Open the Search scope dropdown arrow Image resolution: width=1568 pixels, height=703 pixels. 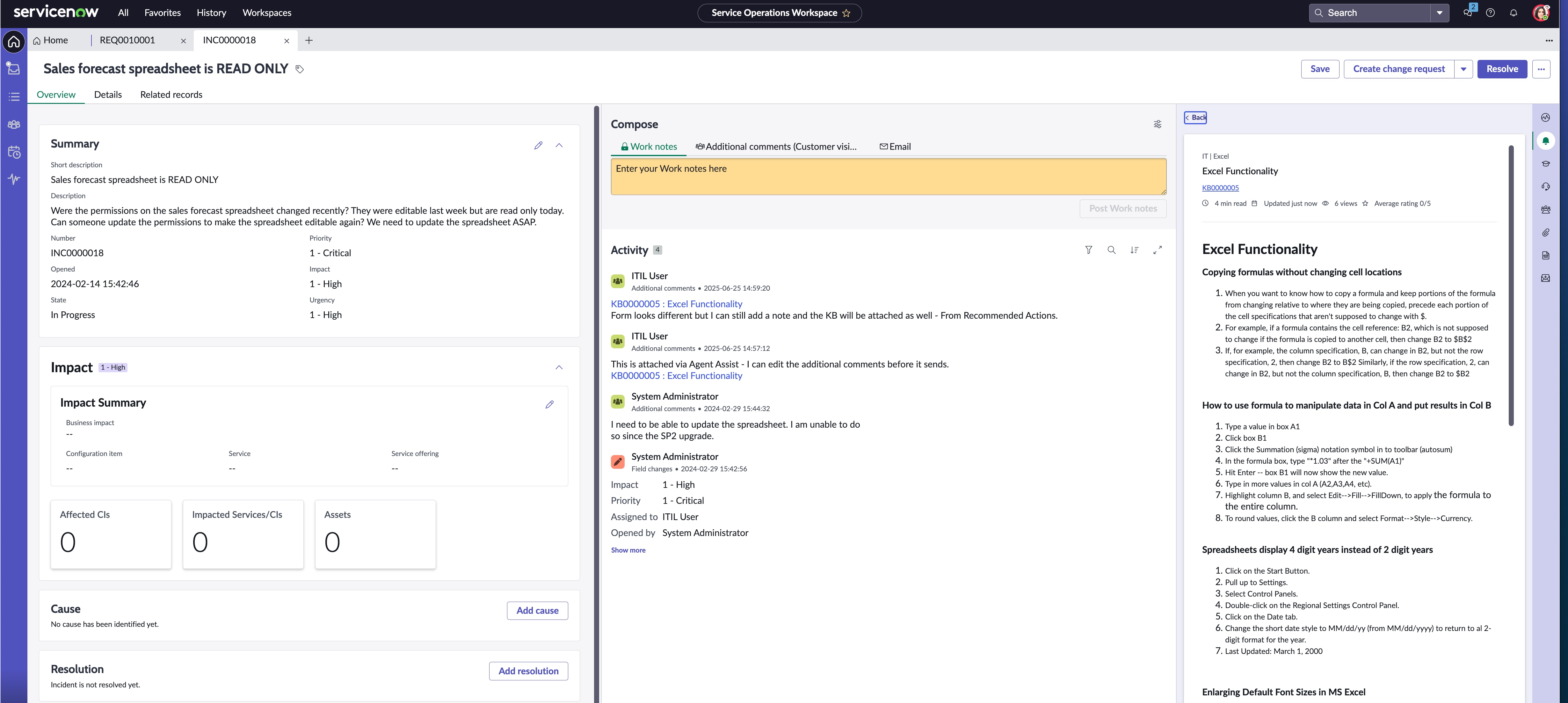1440,13
